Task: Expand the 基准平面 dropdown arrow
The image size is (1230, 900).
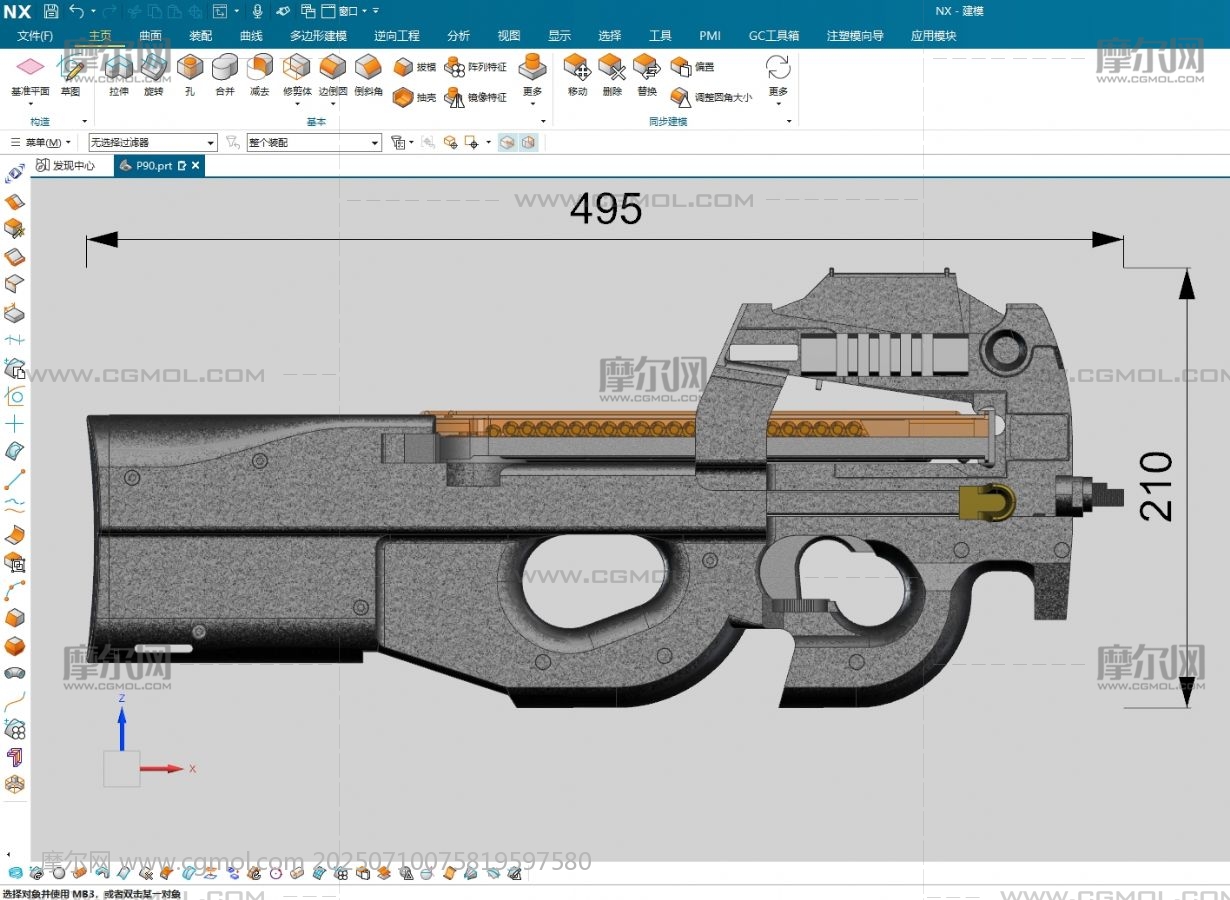Action: coord(30,103)
